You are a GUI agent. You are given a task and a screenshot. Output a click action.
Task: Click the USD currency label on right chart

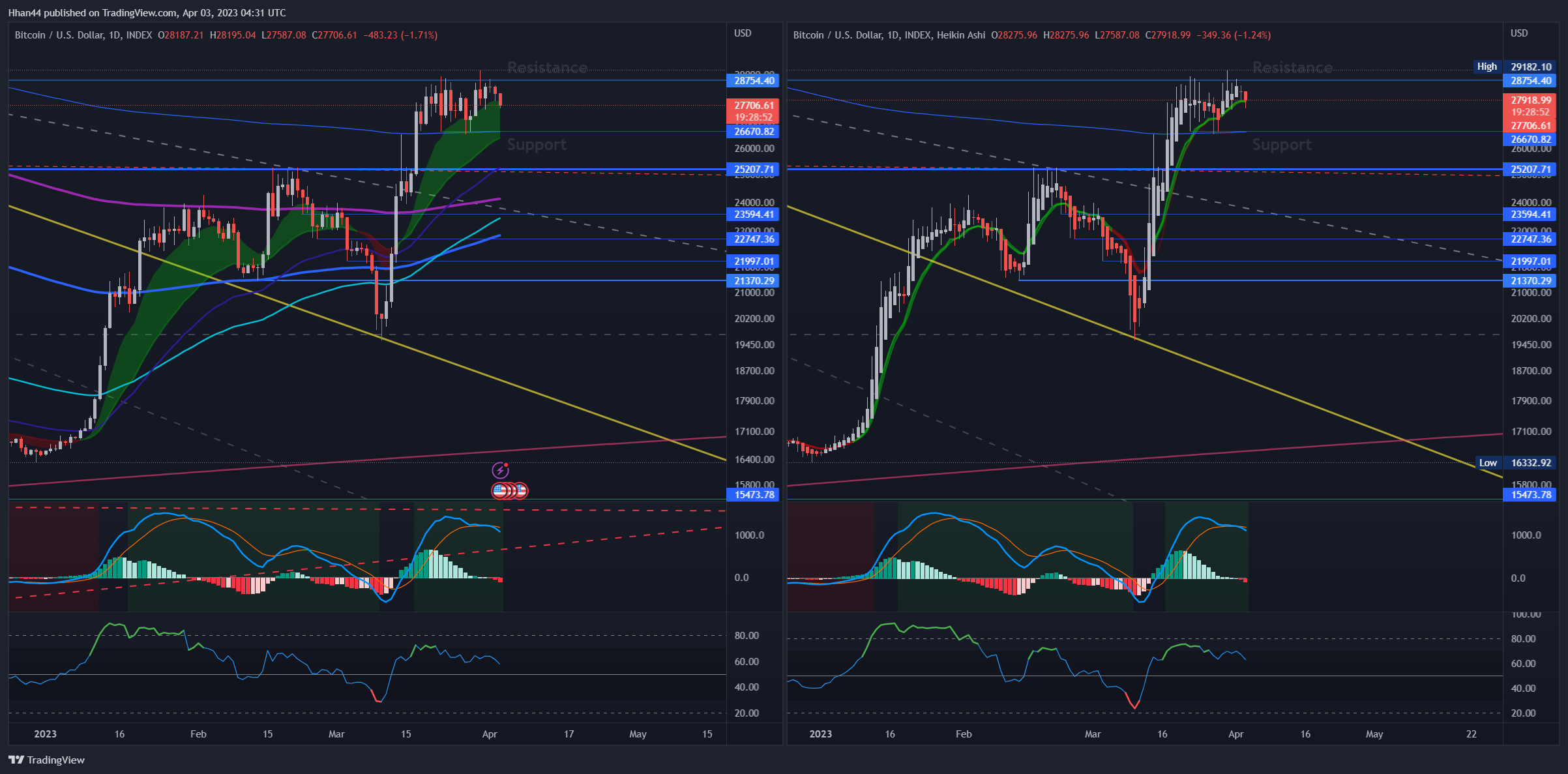coord(1519,33)
